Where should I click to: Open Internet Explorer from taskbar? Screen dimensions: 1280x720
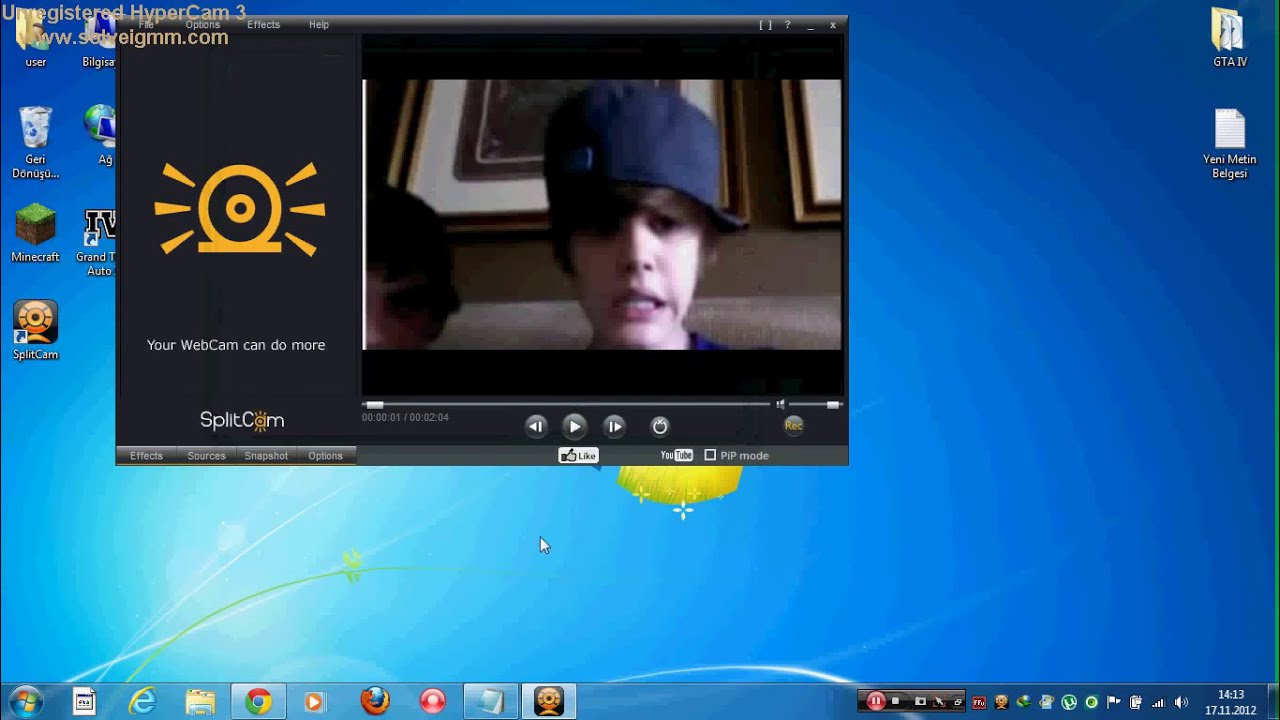click(x=142, y=702)
